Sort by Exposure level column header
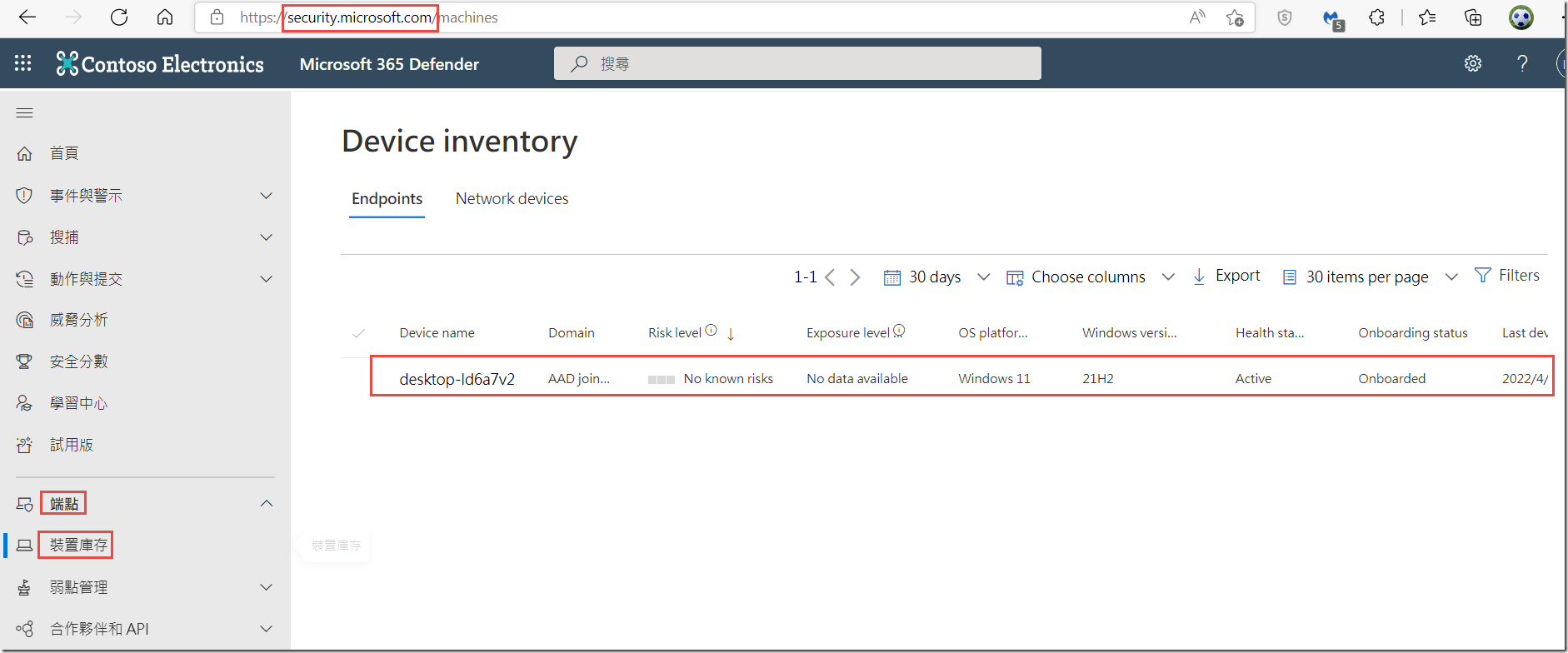1568x653 pixels. pos(848,333)
